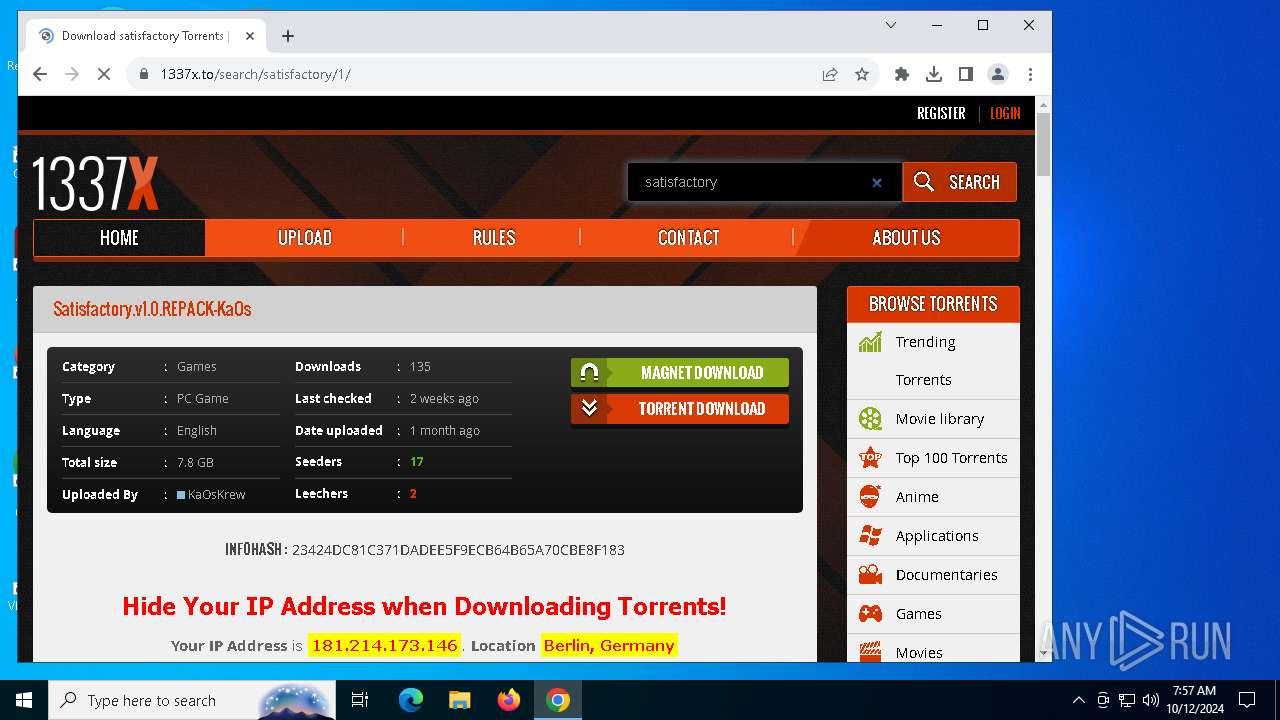This screenshot has width=1280, height=720.
Task: Open Task View on the taskbar
Action: 360,700
